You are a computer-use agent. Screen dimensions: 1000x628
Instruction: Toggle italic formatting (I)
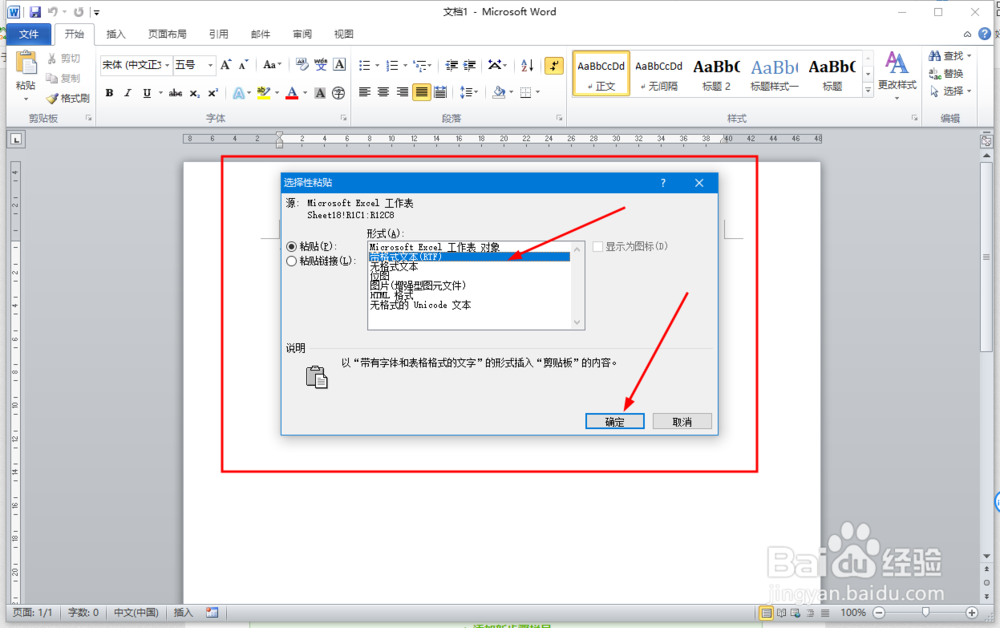(x=128, y=93)
